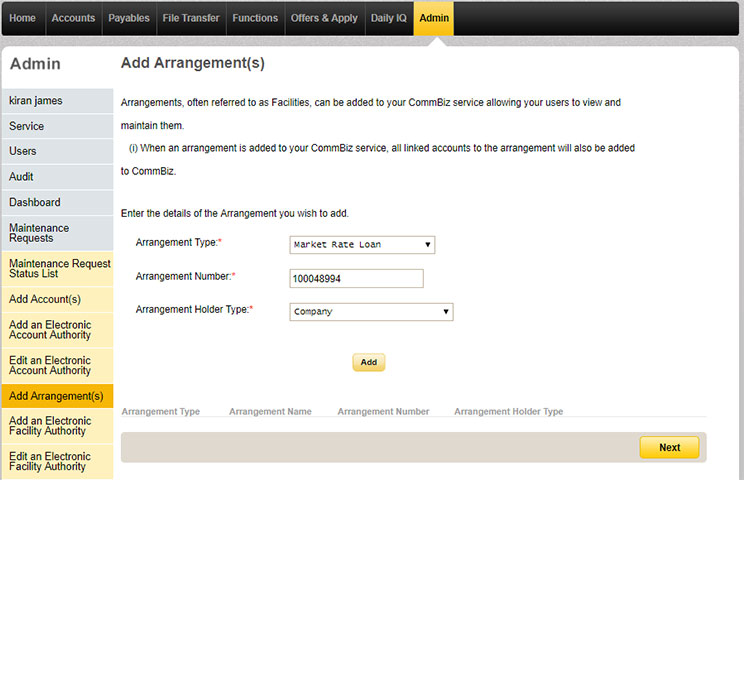Click the Arrangement Name column header
Viewport: 744px width, 696px height.
270,411
